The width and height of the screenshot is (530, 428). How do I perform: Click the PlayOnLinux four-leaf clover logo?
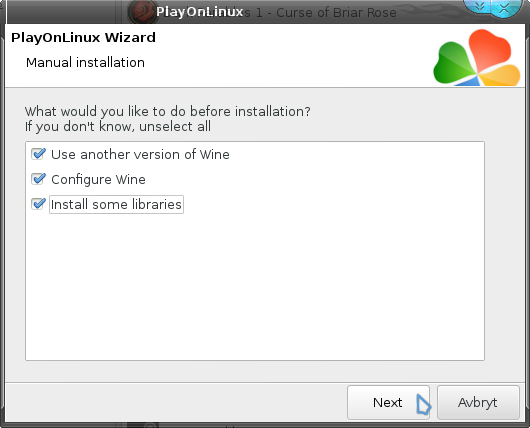coord(477,57)
